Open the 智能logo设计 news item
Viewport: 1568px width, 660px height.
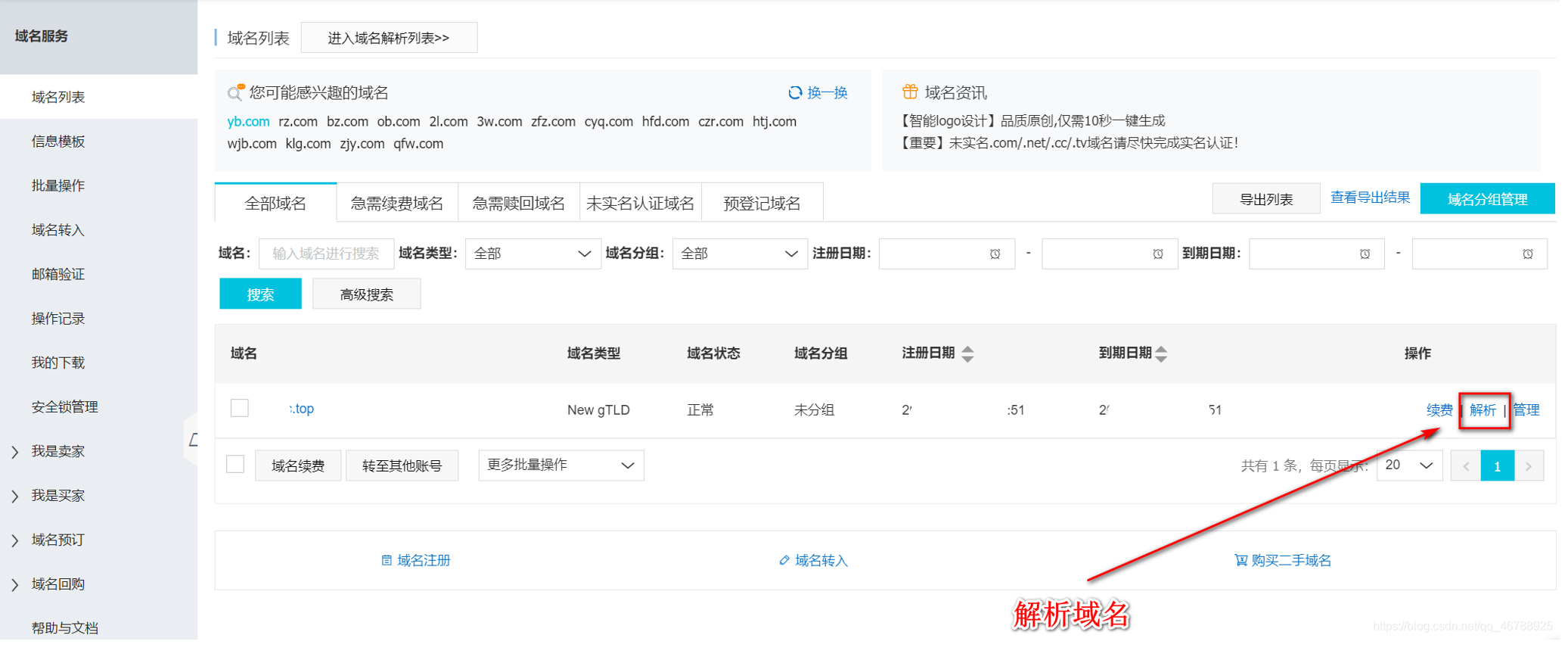(1032, 121)
